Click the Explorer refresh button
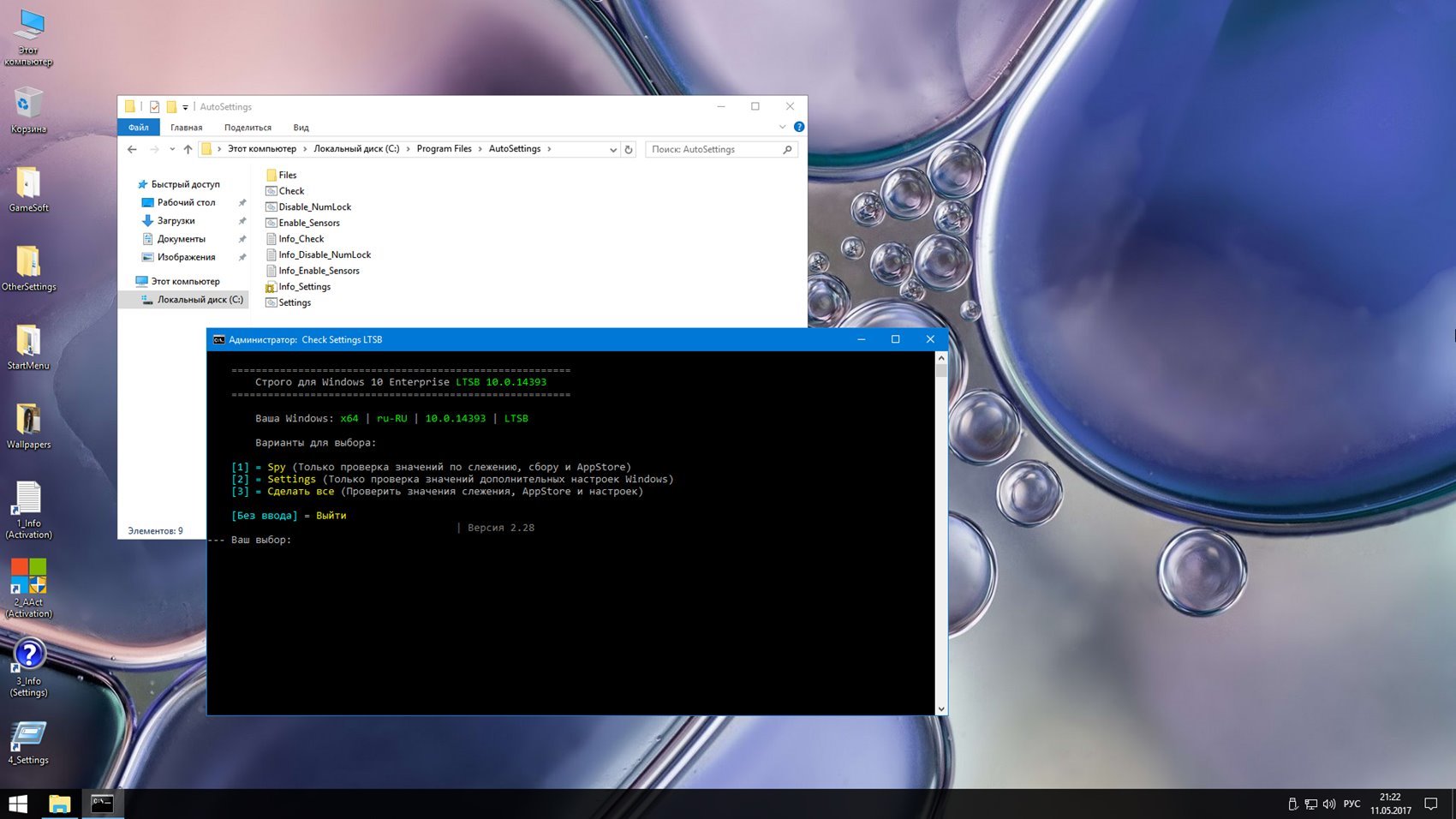This screenshot has width=1456, height=819. click(x=629, y=149)
